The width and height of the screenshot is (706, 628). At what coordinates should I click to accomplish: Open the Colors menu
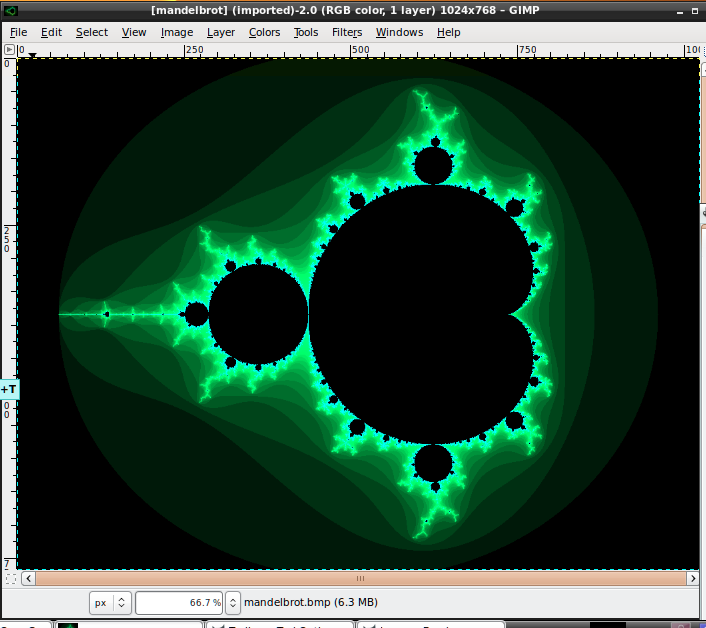(264, 32)
